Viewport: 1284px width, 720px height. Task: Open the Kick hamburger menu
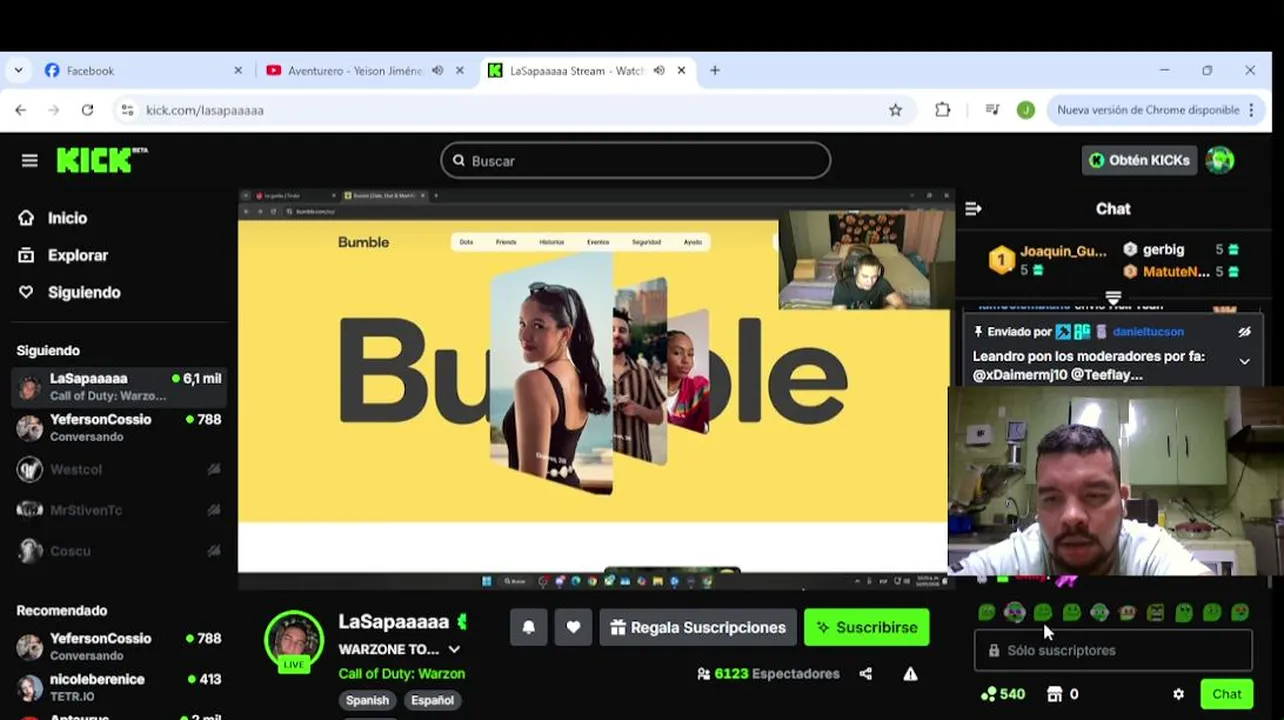click(29, 160)
